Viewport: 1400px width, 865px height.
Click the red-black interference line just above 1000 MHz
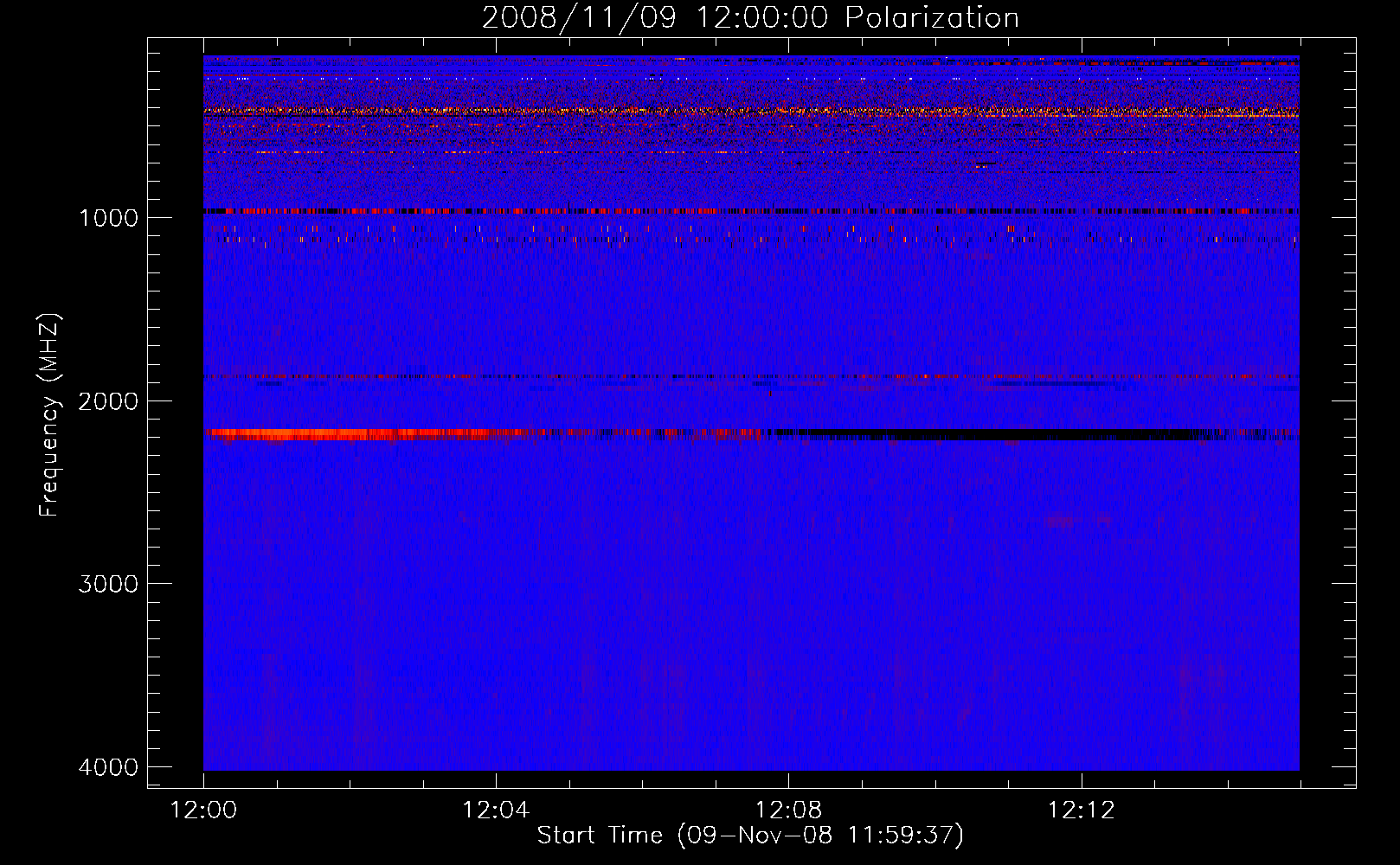point(751,211)
